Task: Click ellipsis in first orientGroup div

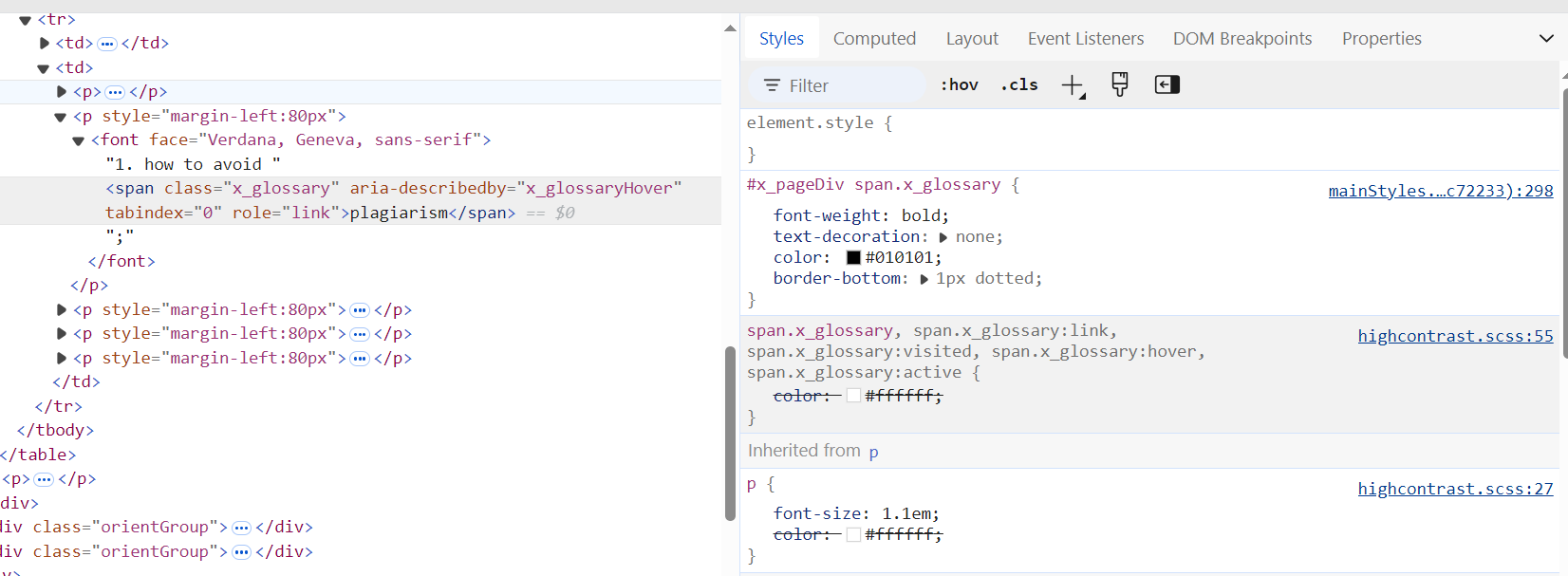Action: [x=241, y=528]
